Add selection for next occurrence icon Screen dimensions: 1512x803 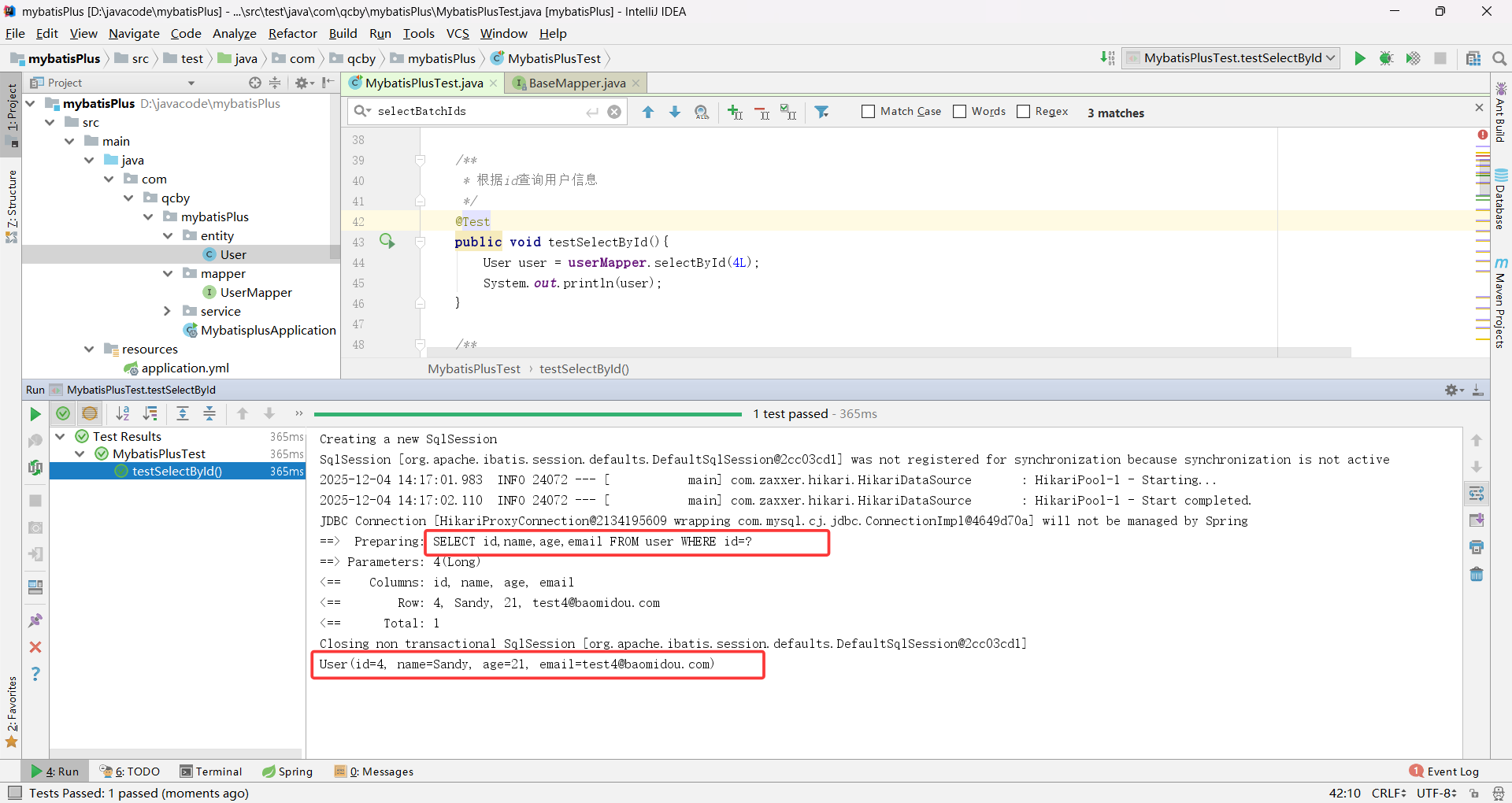[735, 112]
